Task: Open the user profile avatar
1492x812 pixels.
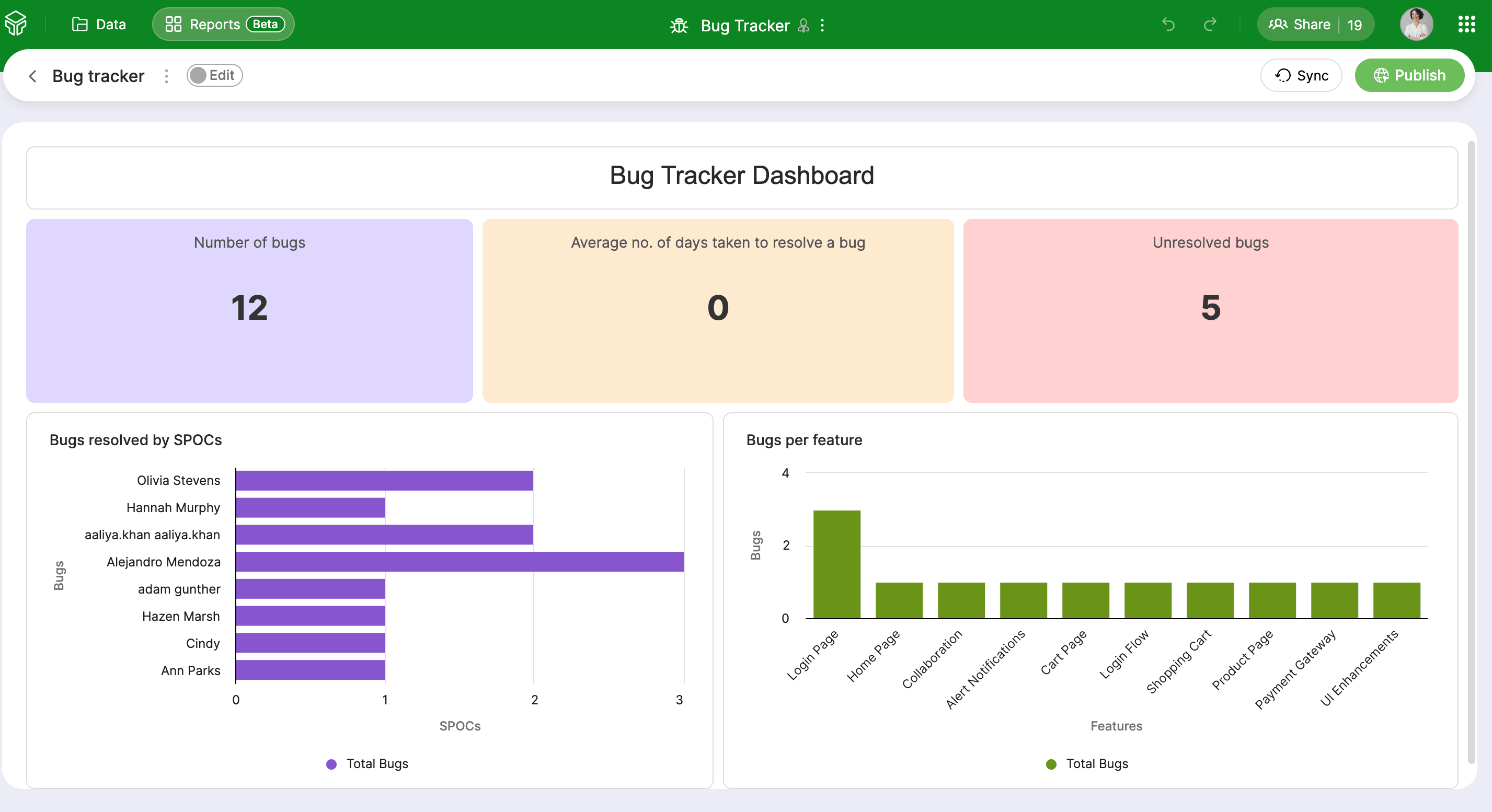Action: click(1416, 25)
